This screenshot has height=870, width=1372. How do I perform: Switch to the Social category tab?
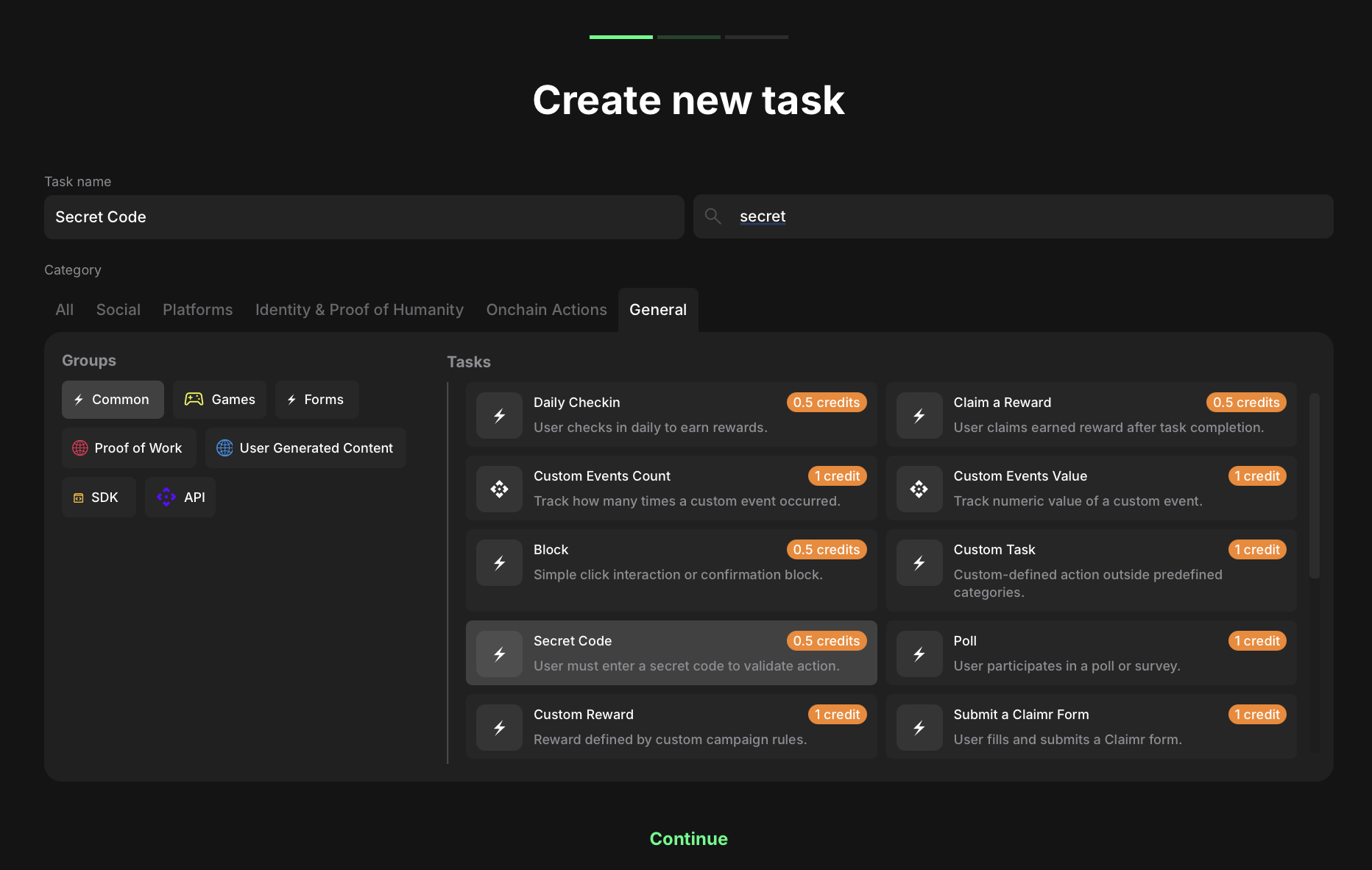(118, 310)
